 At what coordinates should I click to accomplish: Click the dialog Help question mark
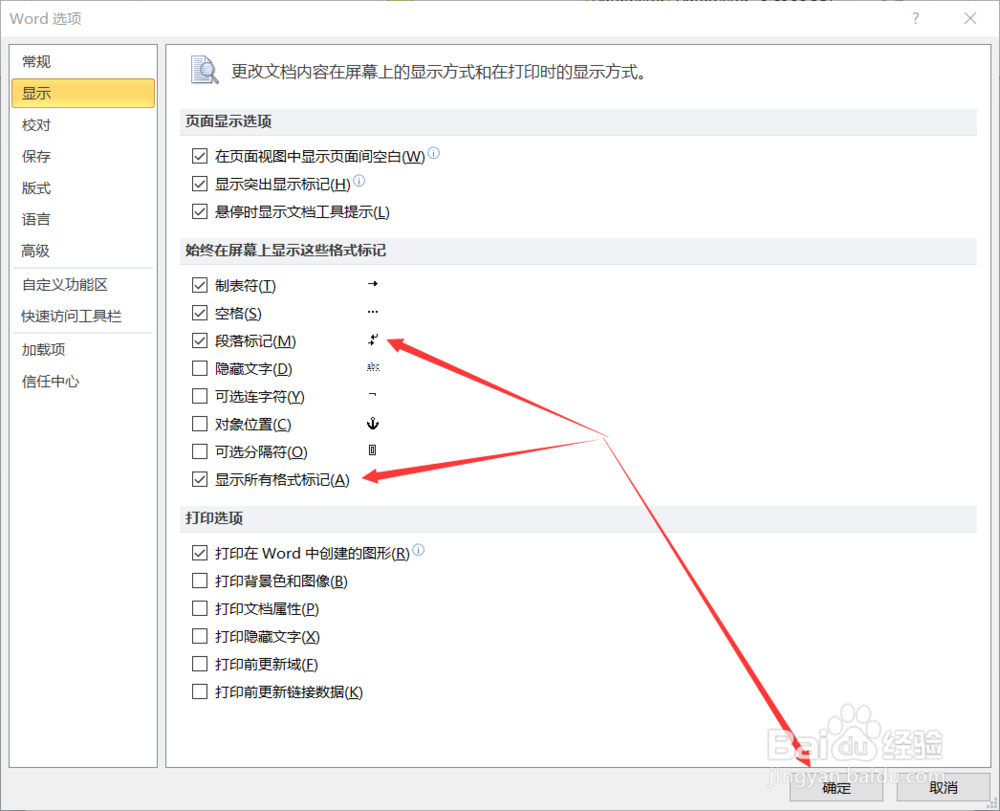[915, 18]
